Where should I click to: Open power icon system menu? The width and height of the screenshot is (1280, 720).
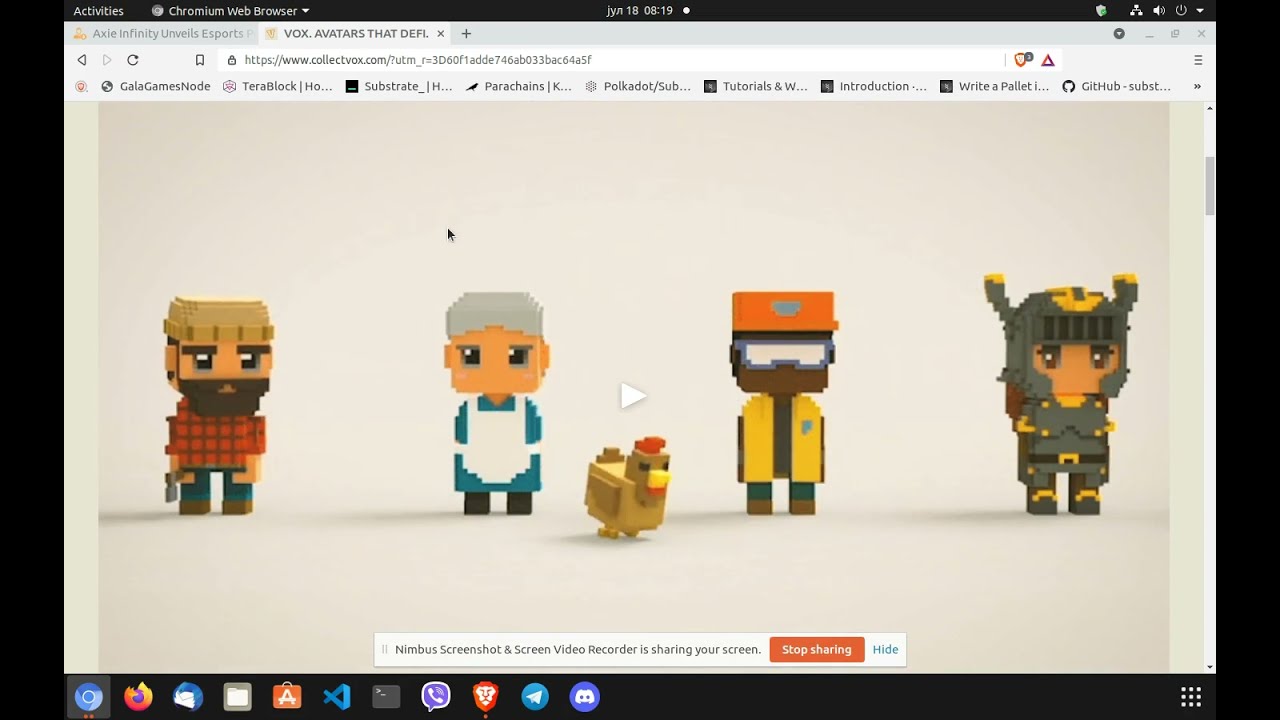tap(1181, 10)
